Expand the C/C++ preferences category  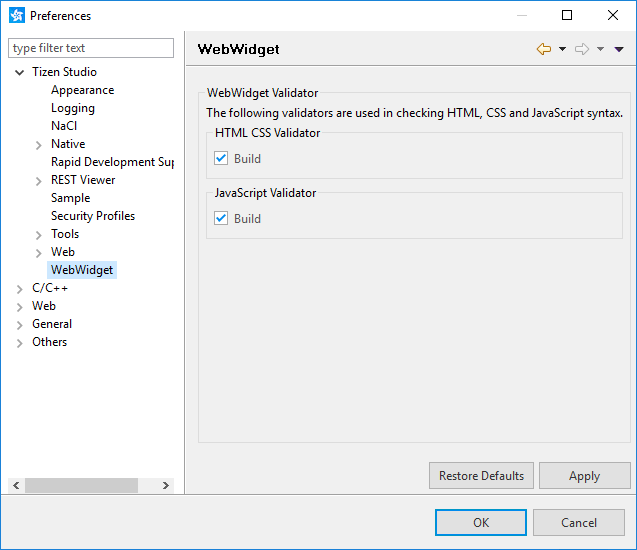pos(20,288)
